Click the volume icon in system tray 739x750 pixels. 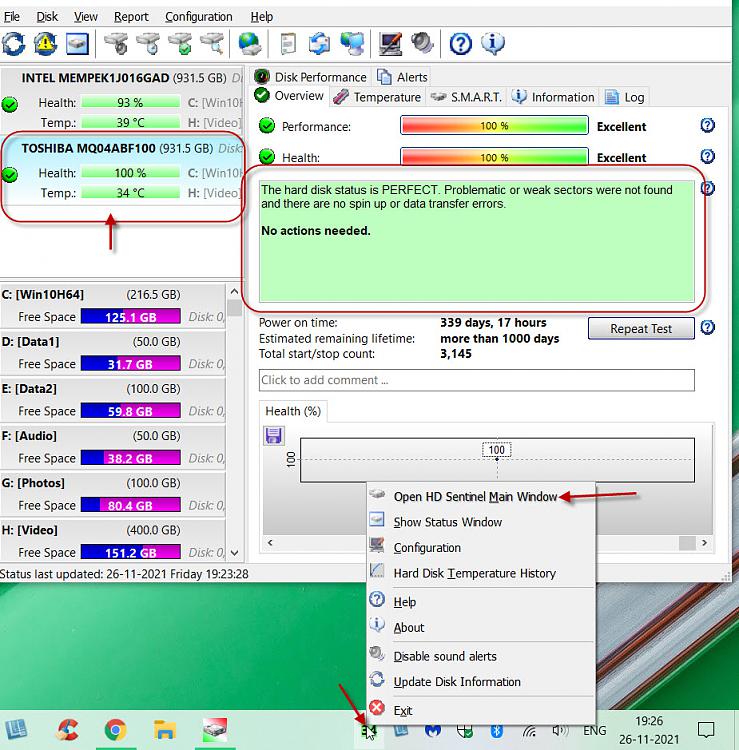pyautogui.click(x=559, y=731)
